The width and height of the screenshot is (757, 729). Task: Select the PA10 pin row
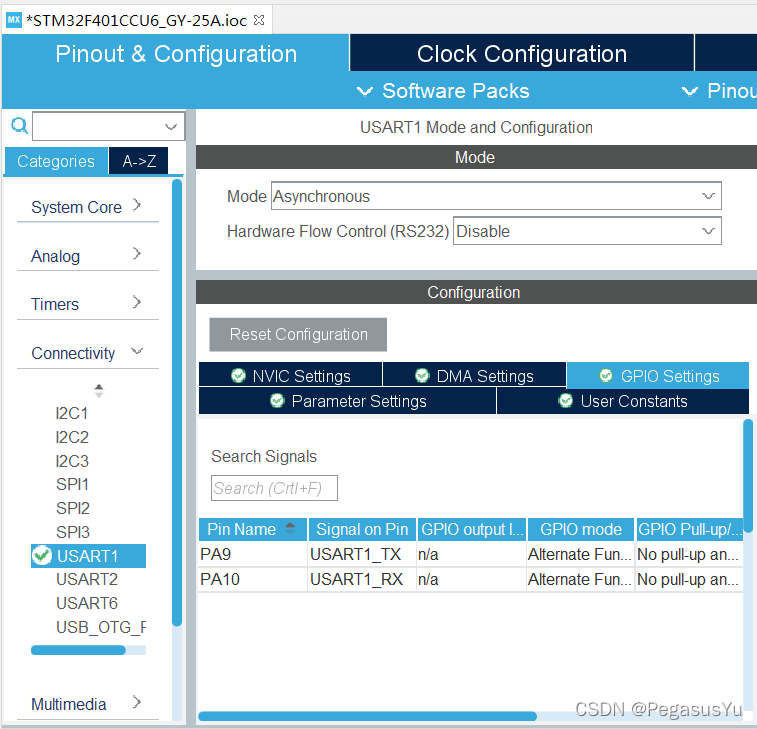point(471,579)
